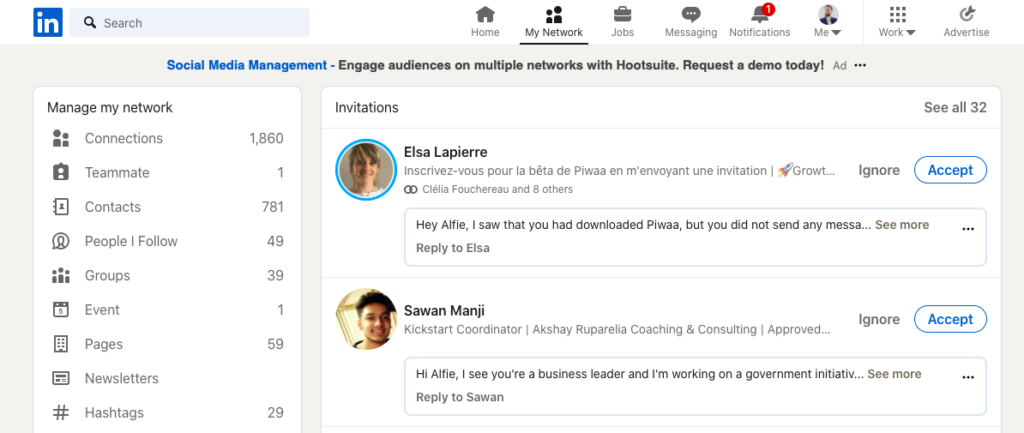The image size is (1024, 433).
Task: Open Connections list in sidebar
Action: pyautogui.click(x=123, y=138)
